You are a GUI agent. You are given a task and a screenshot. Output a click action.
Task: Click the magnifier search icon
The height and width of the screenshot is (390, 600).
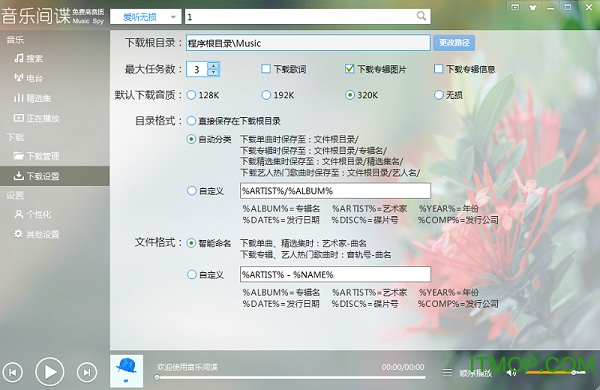coord(421,16)
